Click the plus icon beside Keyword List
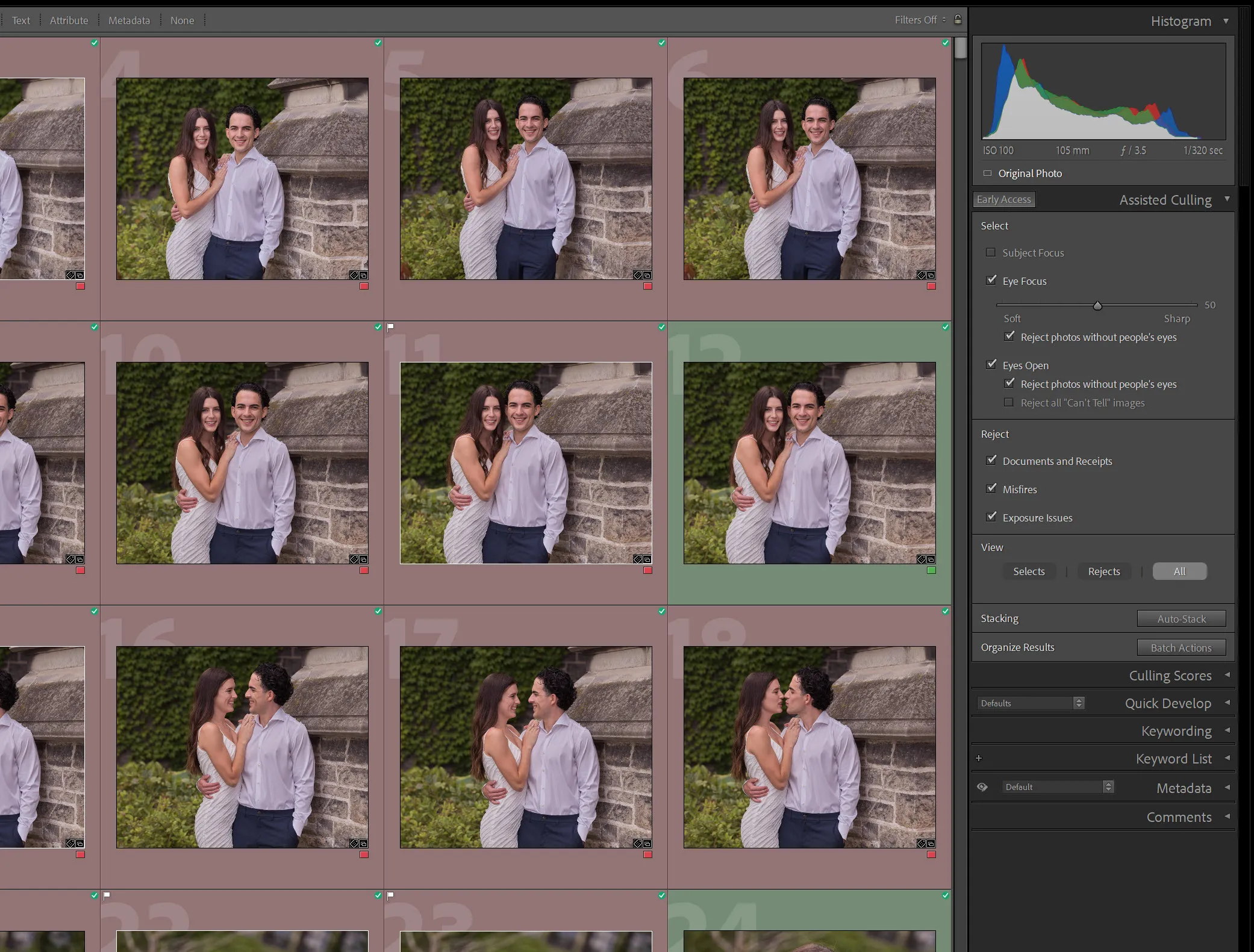 pyautogui.click(x=979, y=758)
